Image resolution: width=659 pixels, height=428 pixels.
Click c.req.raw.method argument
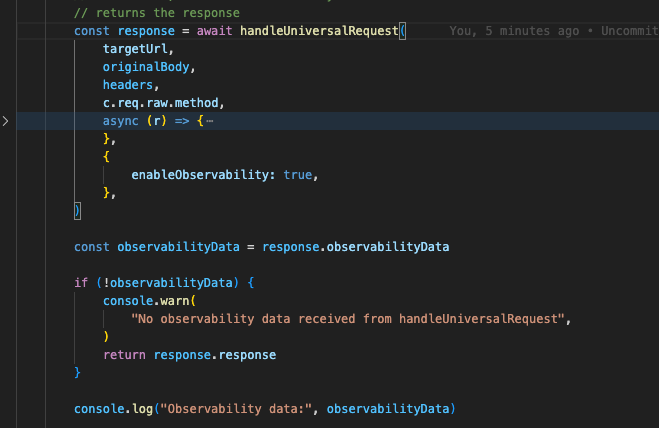point(161,103)
